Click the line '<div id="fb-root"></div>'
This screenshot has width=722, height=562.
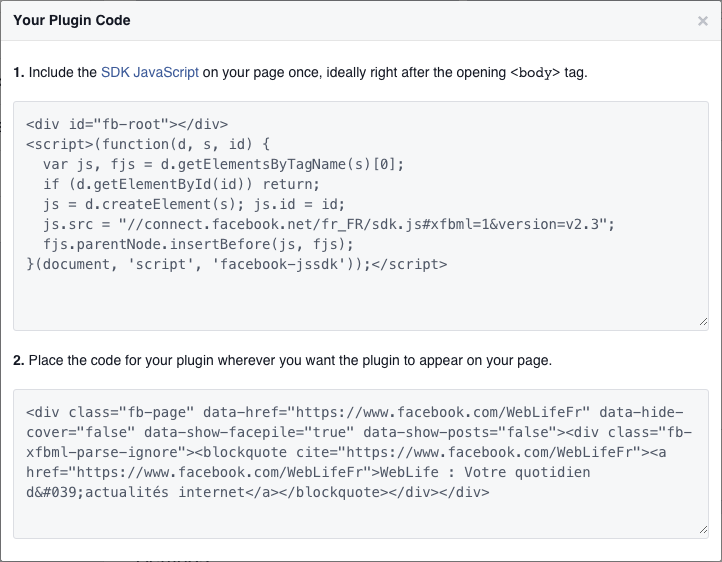127,124
